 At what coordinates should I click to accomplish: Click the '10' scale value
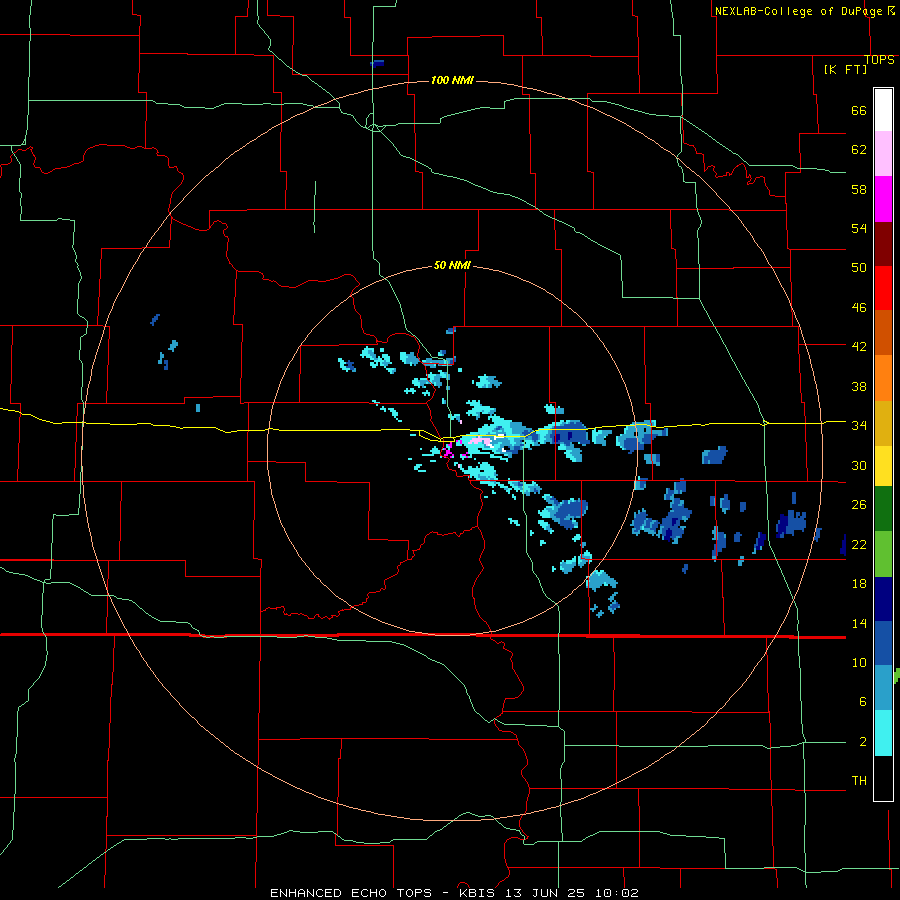[859, 662]
